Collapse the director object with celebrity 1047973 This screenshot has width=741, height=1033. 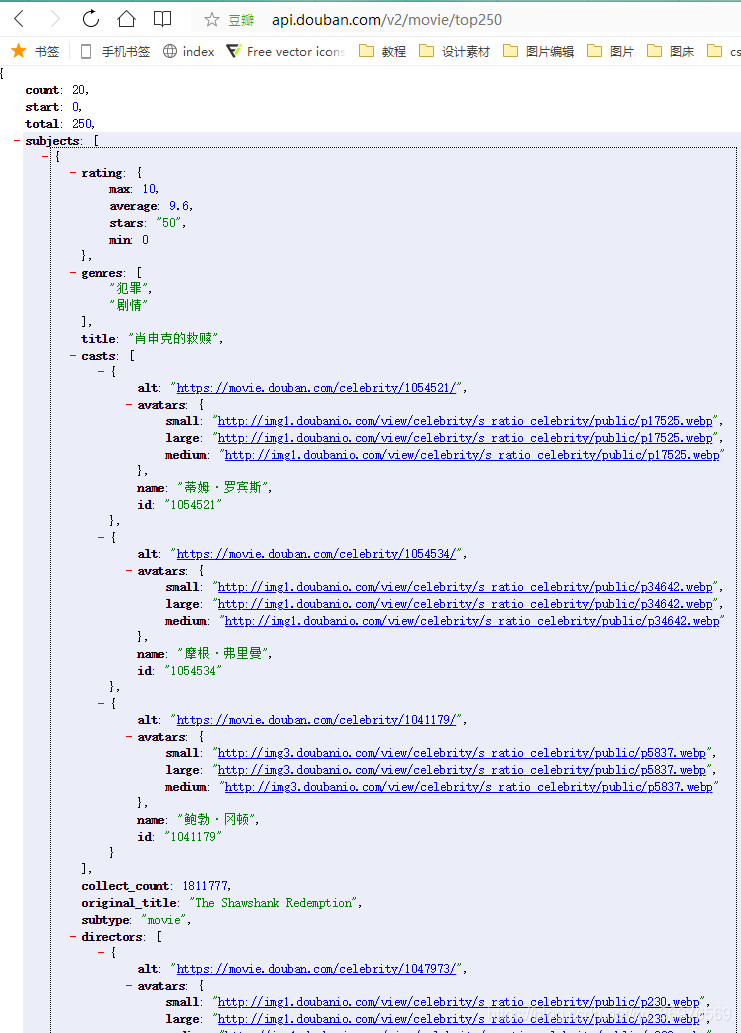point(101,953)
